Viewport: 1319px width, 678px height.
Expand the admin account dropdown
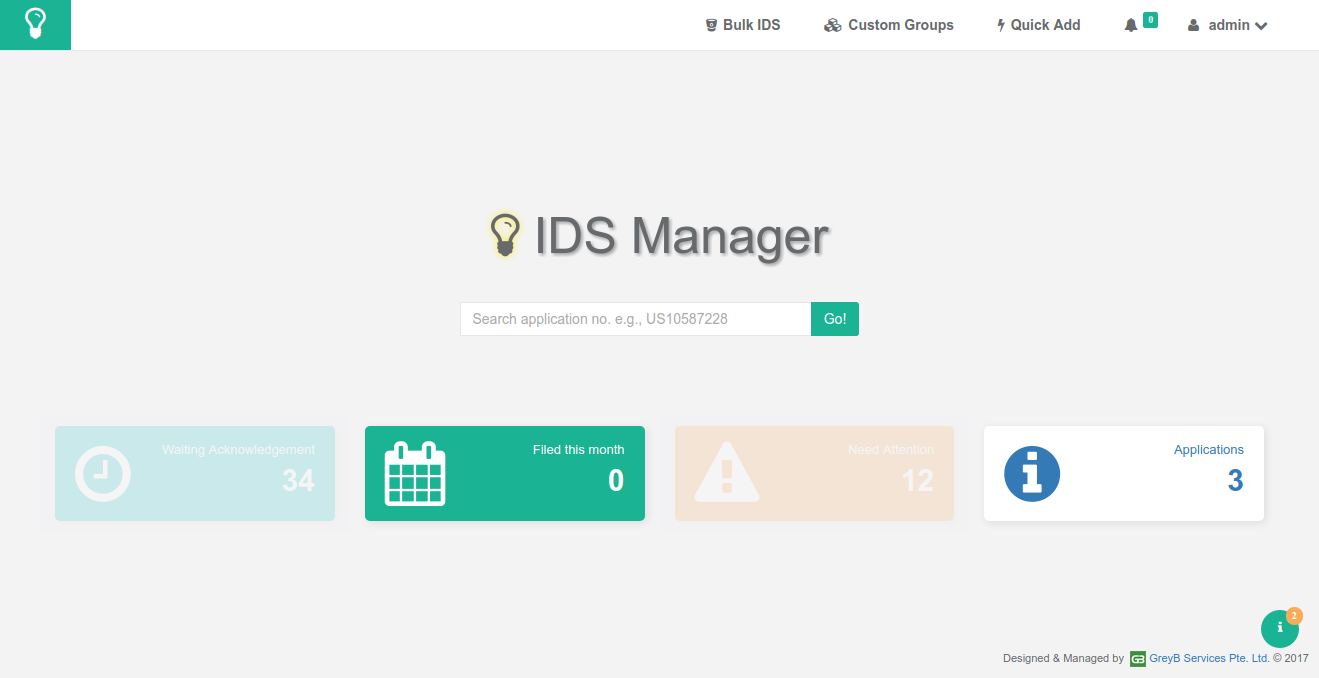1228,24
